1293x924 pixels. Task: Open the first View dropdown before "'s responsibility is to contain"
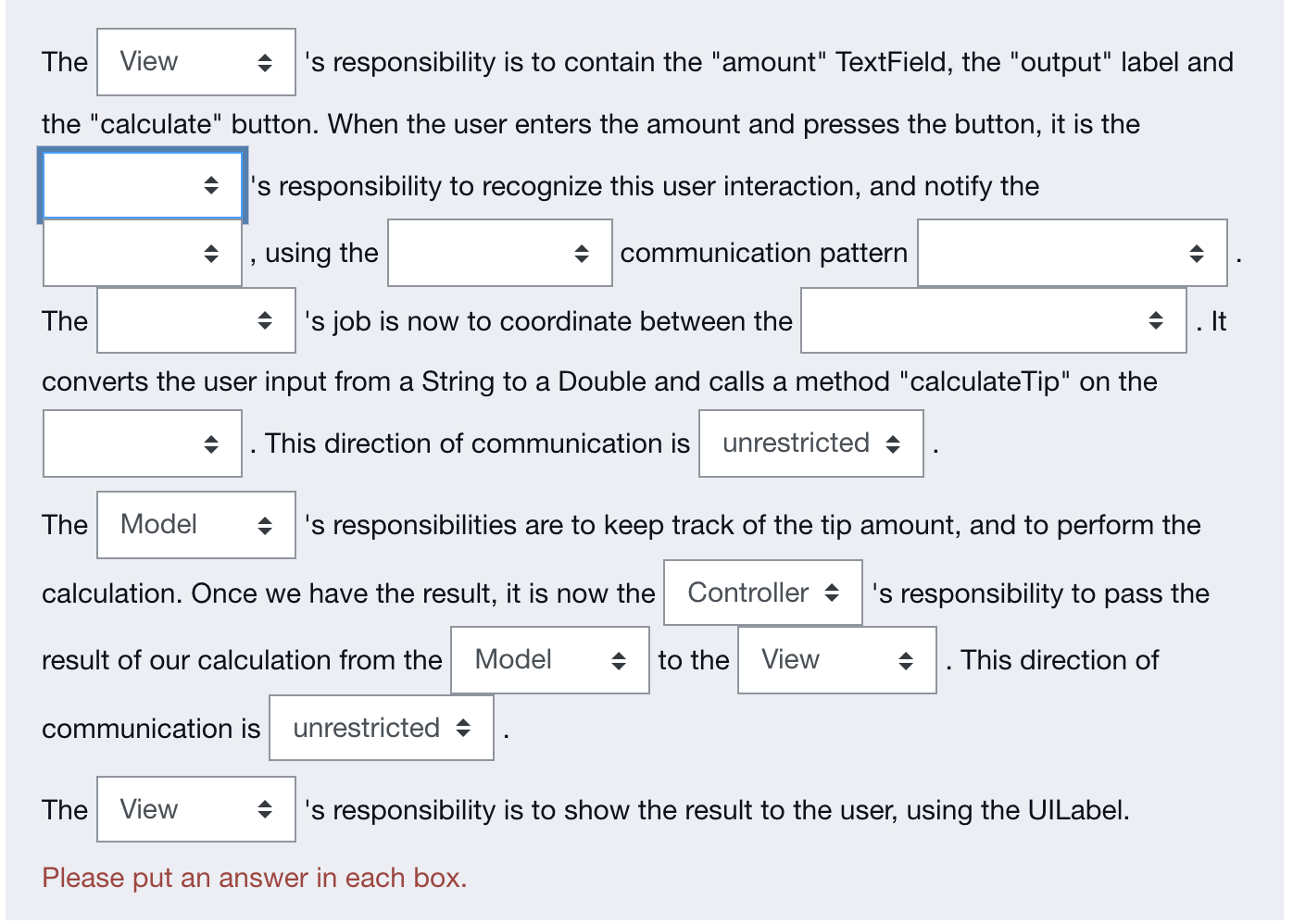pos(196,62)
